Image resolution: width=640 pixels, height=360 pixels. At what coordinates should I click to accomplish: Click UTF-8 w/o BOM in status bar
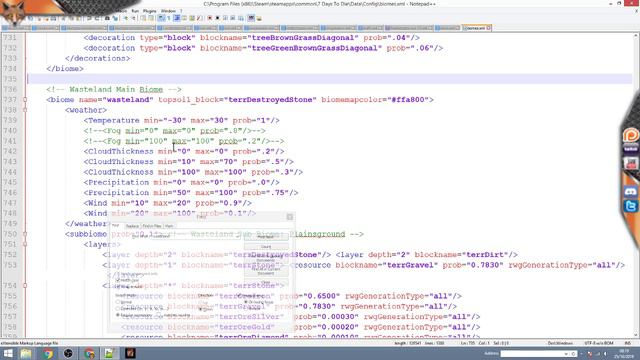coord(599,343)
